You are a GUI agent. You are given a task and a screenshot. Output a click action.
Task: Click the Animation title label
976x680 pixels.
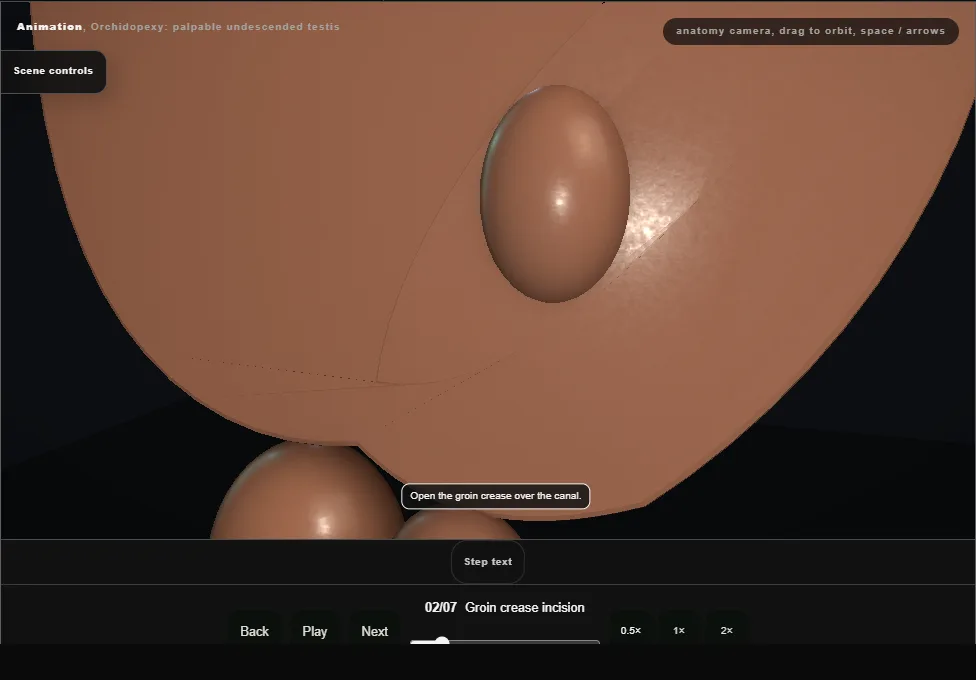pos(49,27)
